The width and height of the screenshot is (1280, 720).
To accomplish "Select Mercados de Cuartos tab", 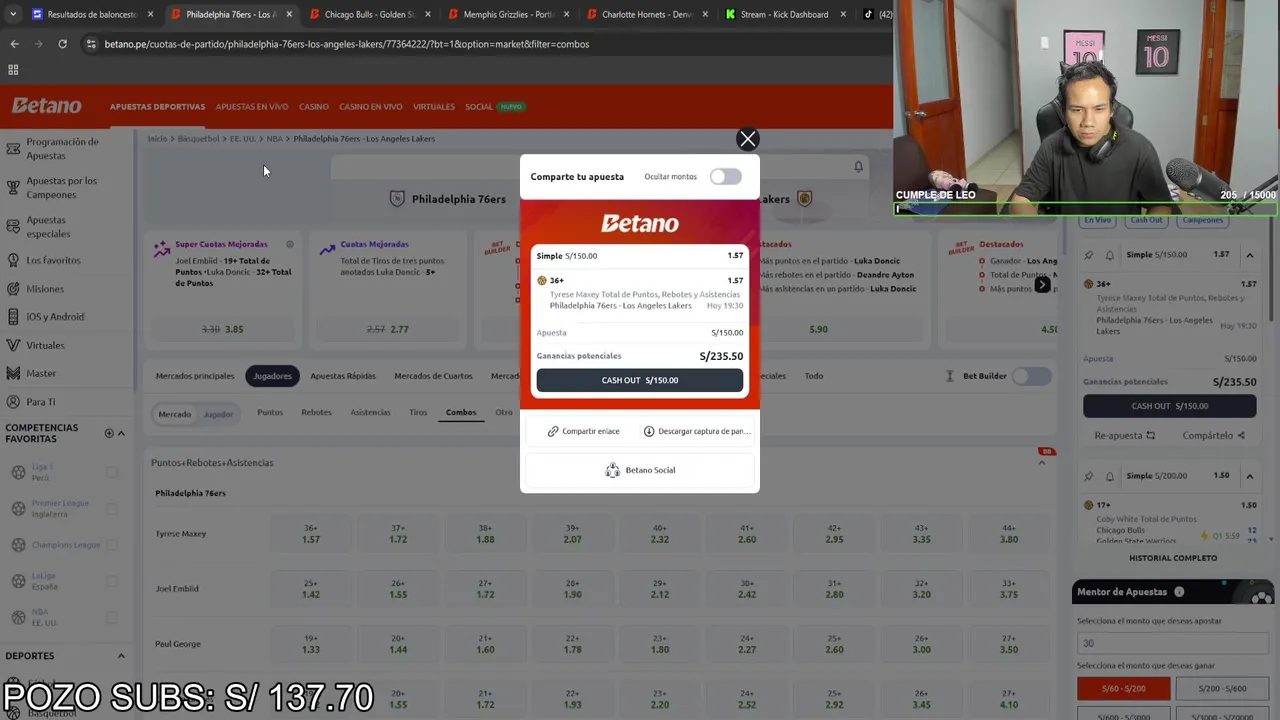I will click(x=433, y=376).
